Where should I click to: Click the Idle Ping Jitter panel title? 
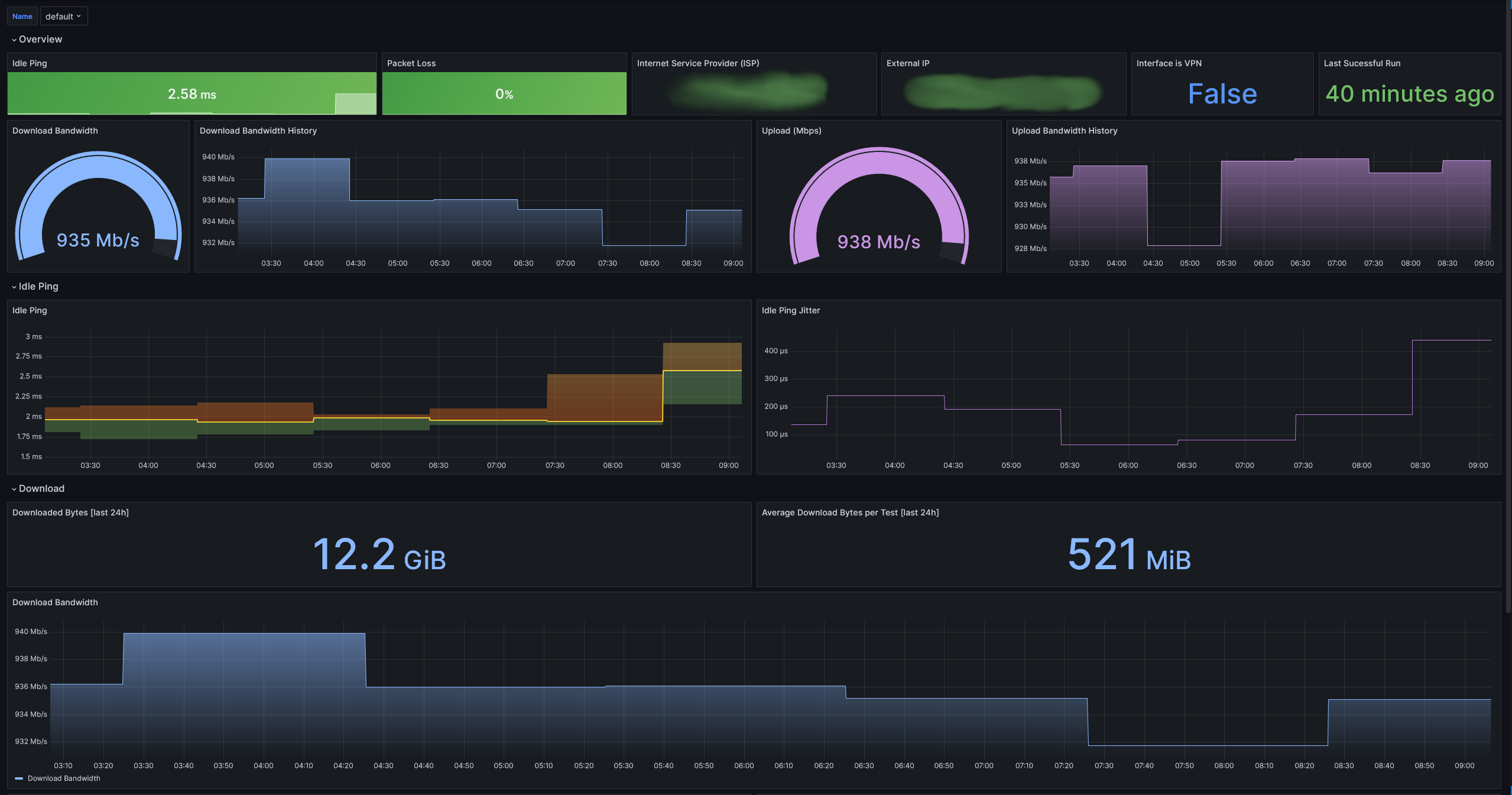coord(790,310)
